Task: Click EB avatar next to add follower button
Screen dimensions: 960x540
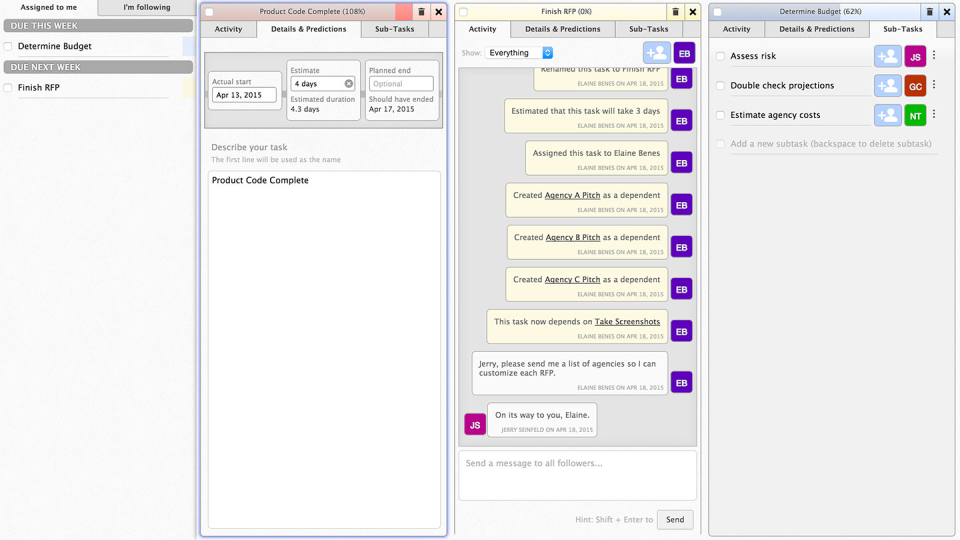Action: point(684,53)
